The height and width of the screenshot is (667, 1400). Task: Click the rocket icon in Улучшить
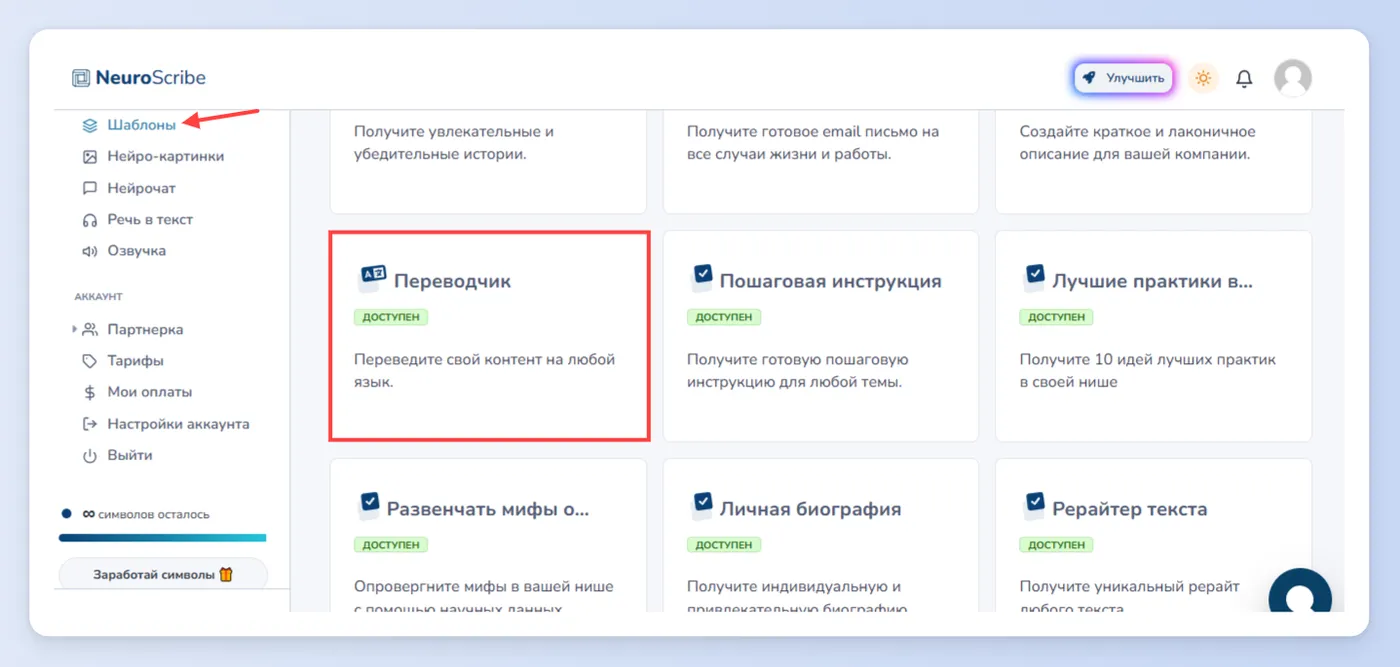tap(1089, 78)
